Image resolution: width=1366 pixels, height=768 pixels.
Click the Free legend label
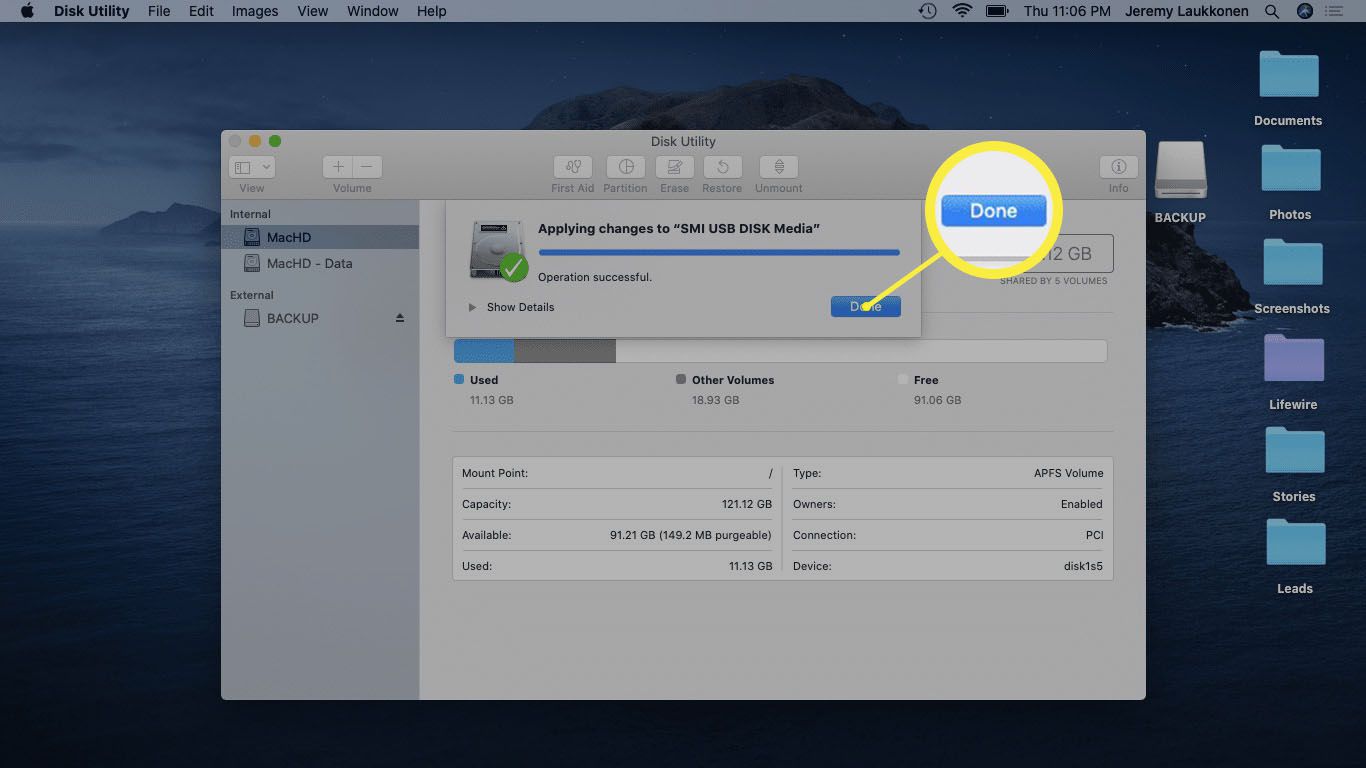(926, 380)
